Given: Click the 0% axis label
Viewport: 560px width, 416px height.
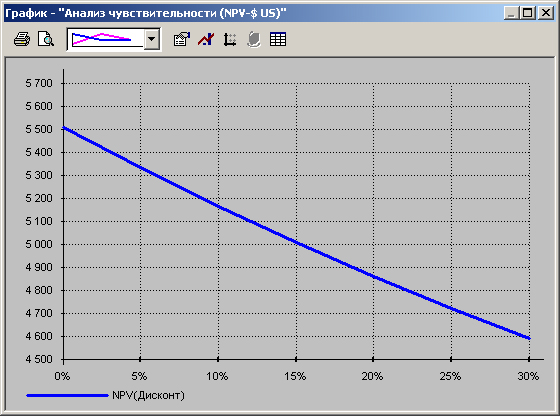Looking at the screenshot, I should [x=62, y=376].
